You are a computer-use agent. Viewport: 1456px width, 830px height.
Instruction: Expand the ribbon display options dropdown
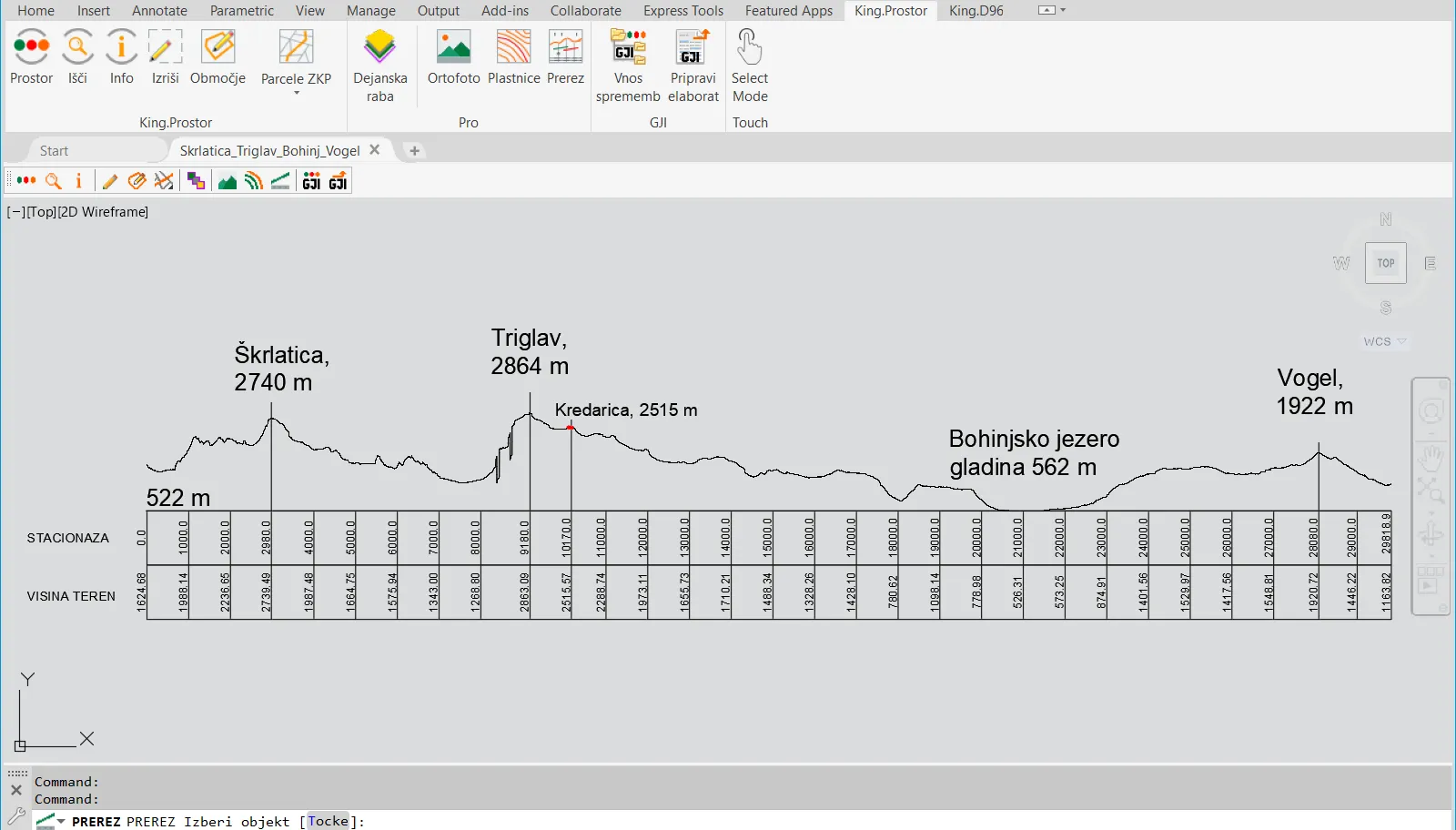coord(1052,11)
